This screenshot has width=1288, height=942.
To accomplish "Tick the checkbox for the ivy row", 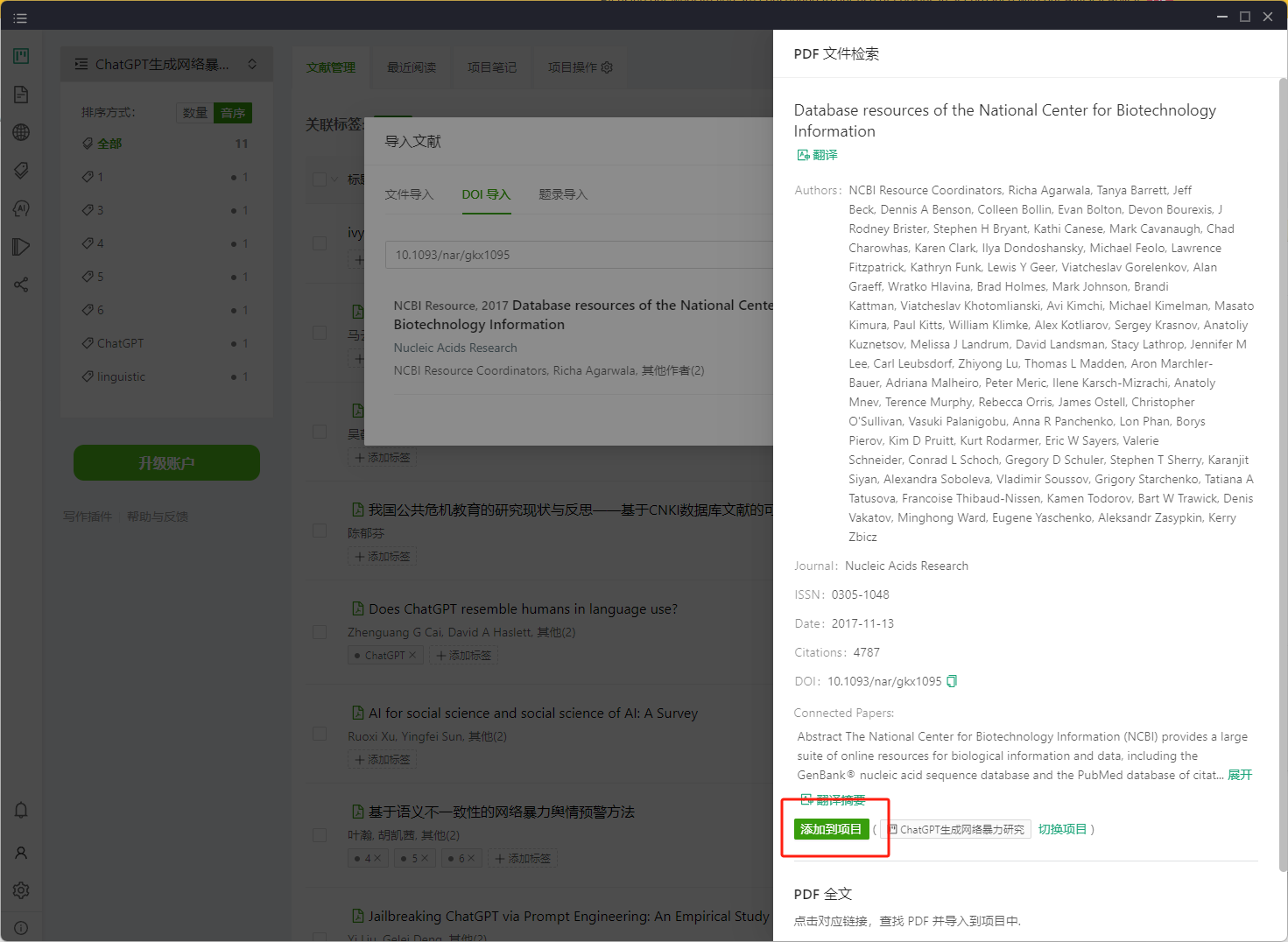I will point(320,243).
